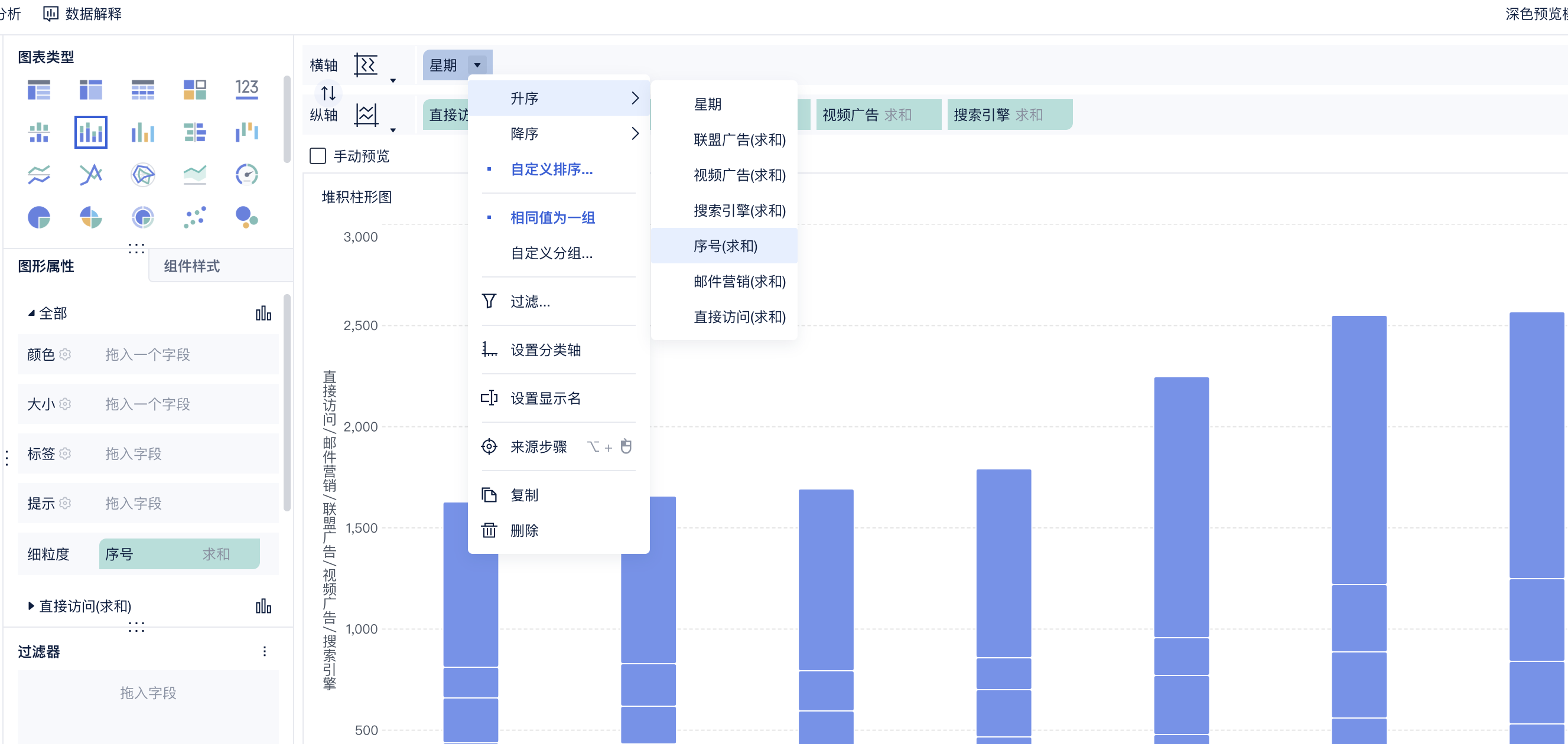Choose 序号(求和) in ascending sort submenu

point(724,246)
